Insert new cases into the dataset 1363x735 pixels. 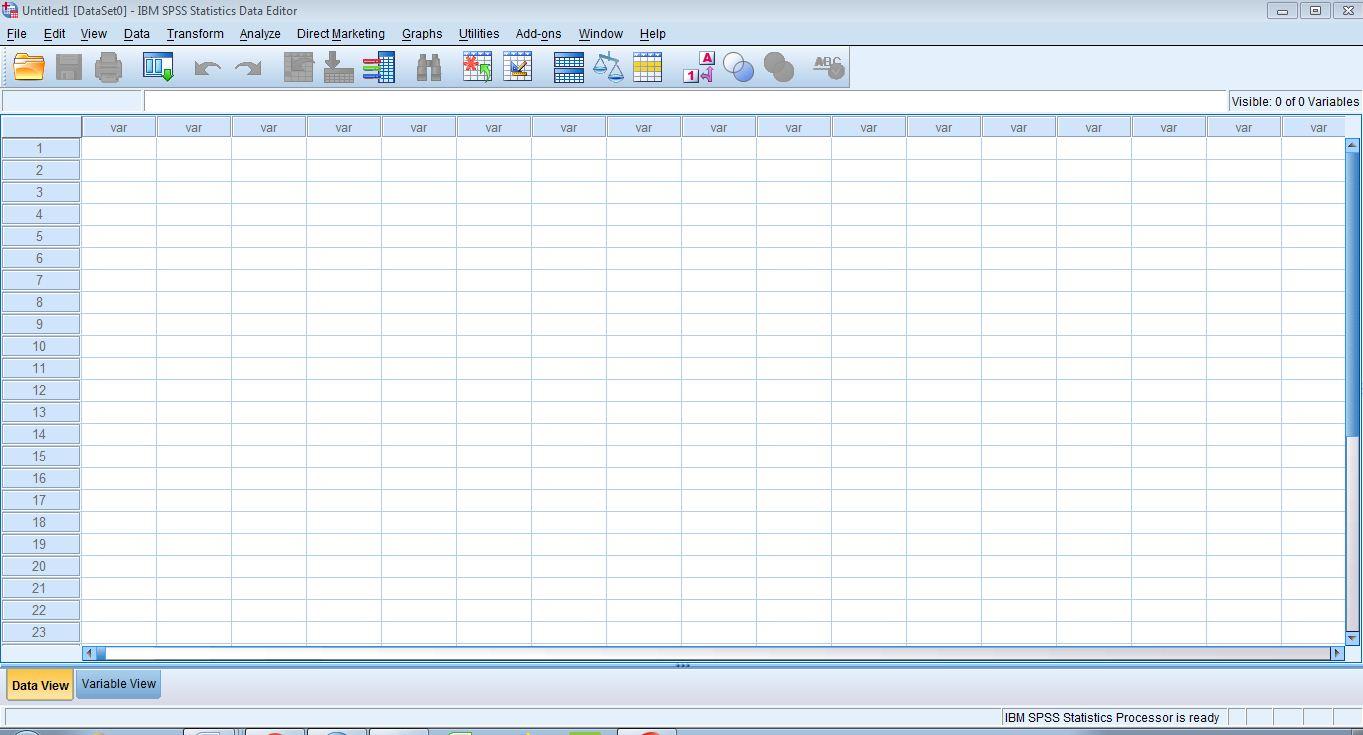point(477,66)
